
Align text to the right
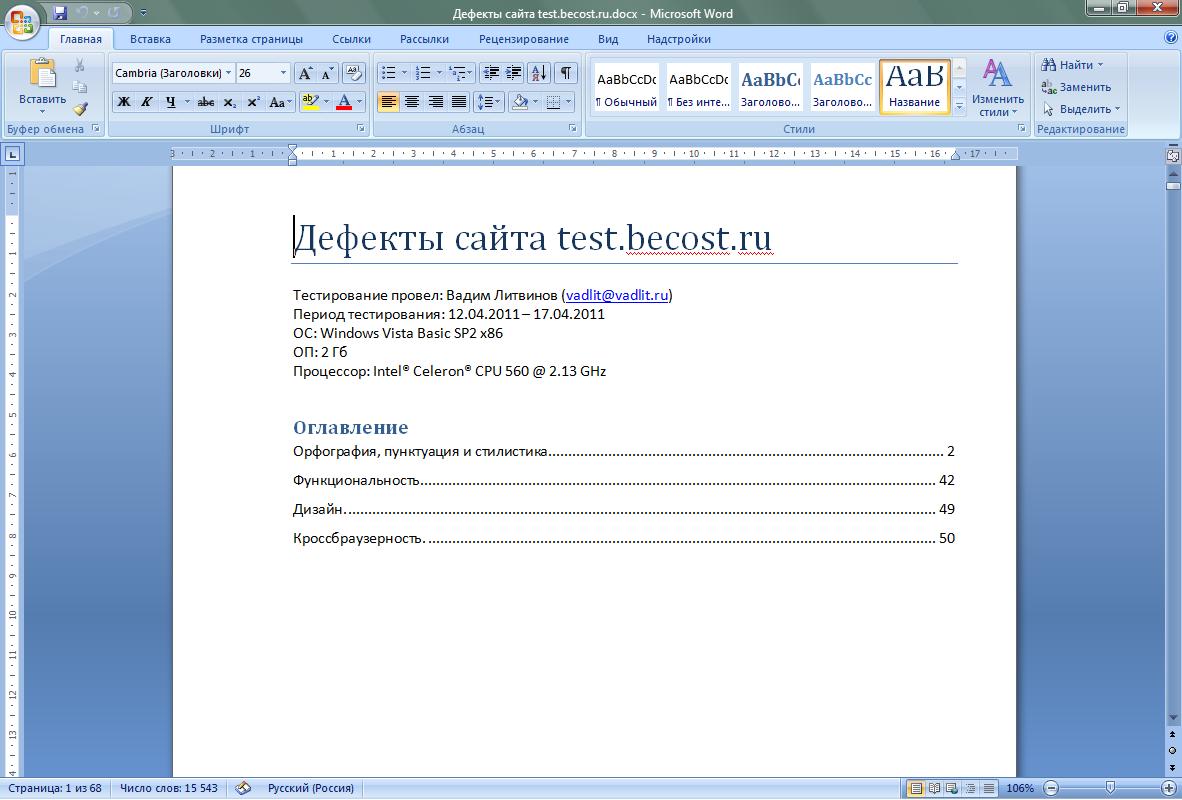(x=435, y=102)
